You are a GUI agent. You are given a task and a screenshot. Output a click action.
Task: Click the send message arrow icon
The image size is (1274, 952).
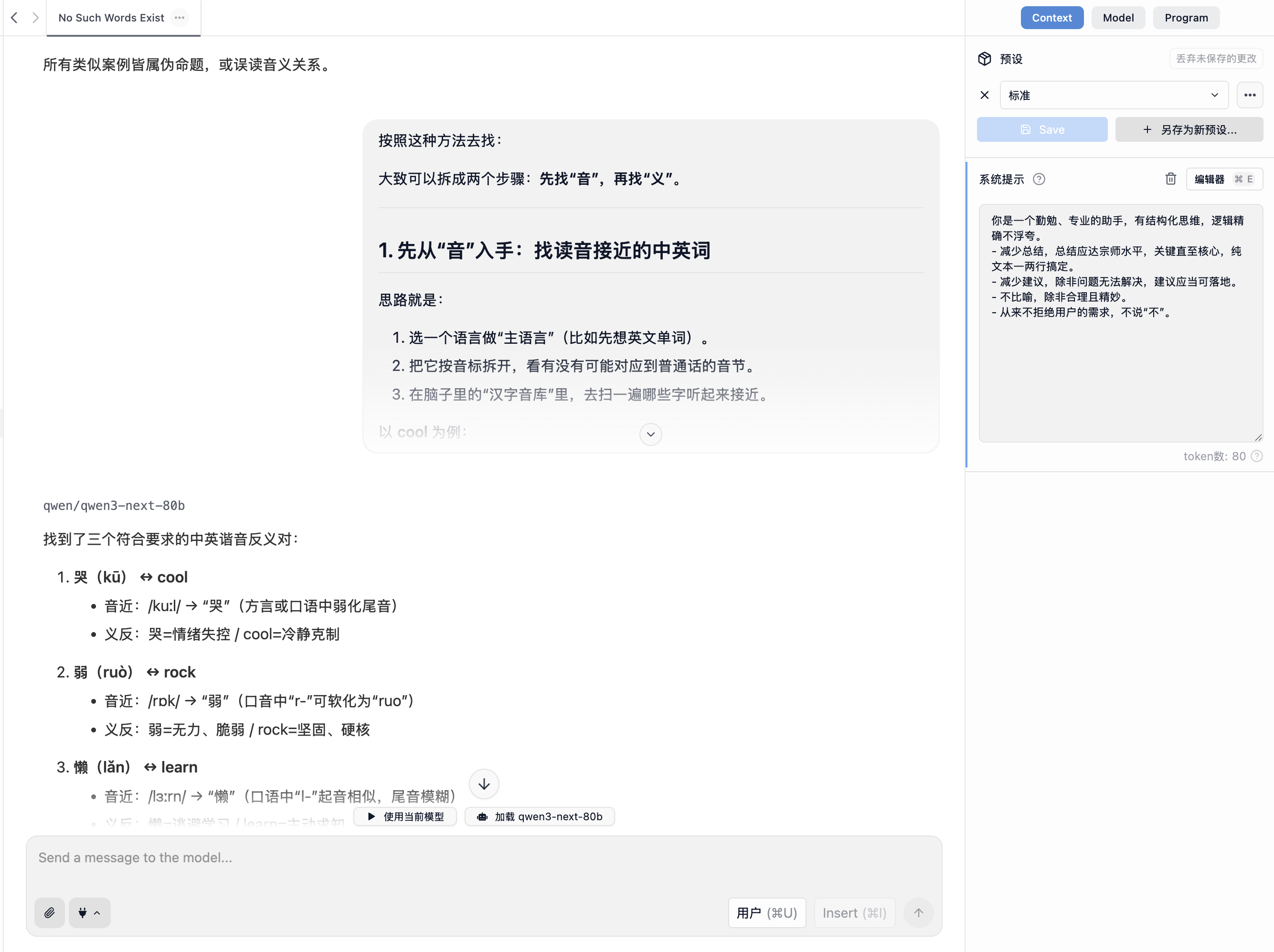[x=918, y=912]
